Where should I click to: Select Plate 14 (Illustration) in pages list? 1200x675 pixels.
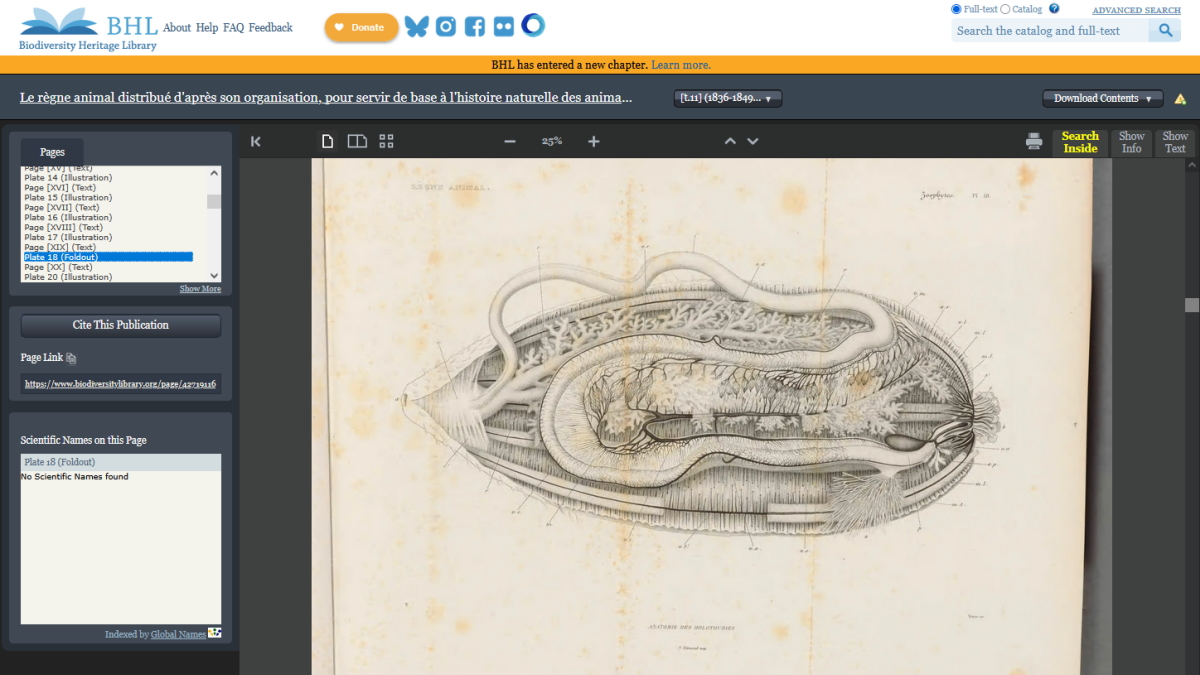tap(68, 177)
